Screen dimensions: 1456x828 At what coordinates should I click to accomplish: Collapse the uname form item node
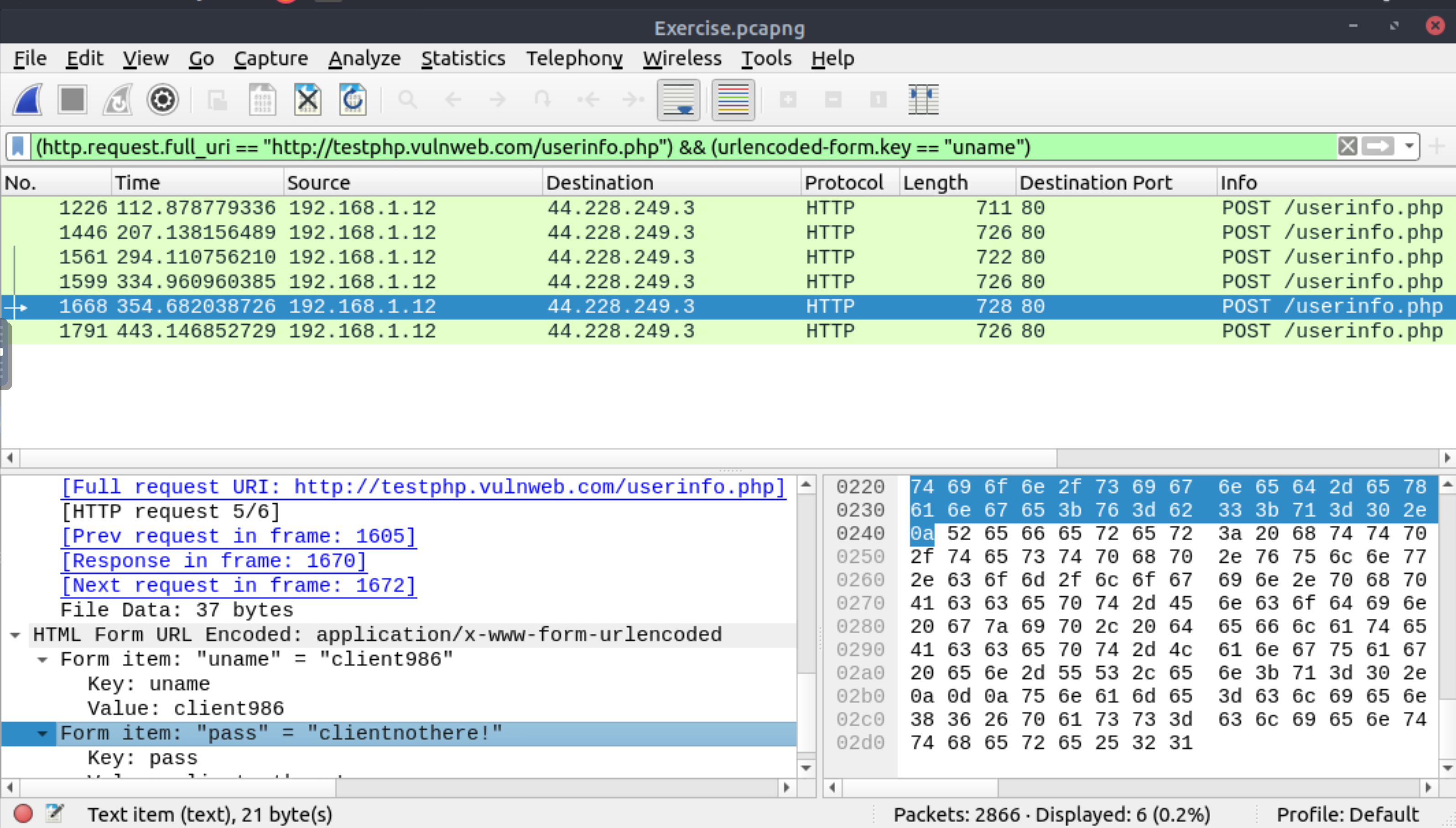[x=43, y=660]
